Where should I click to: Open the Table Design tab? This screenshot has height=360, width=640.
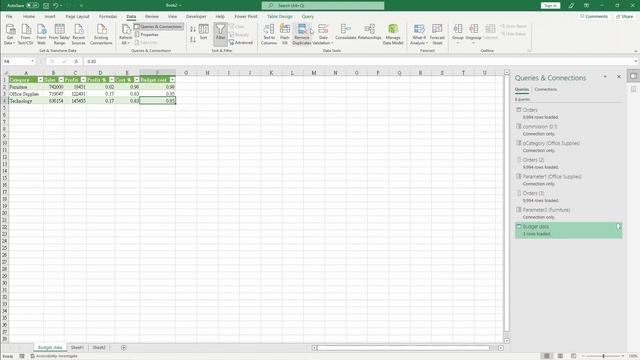click(x=280, y=16)
